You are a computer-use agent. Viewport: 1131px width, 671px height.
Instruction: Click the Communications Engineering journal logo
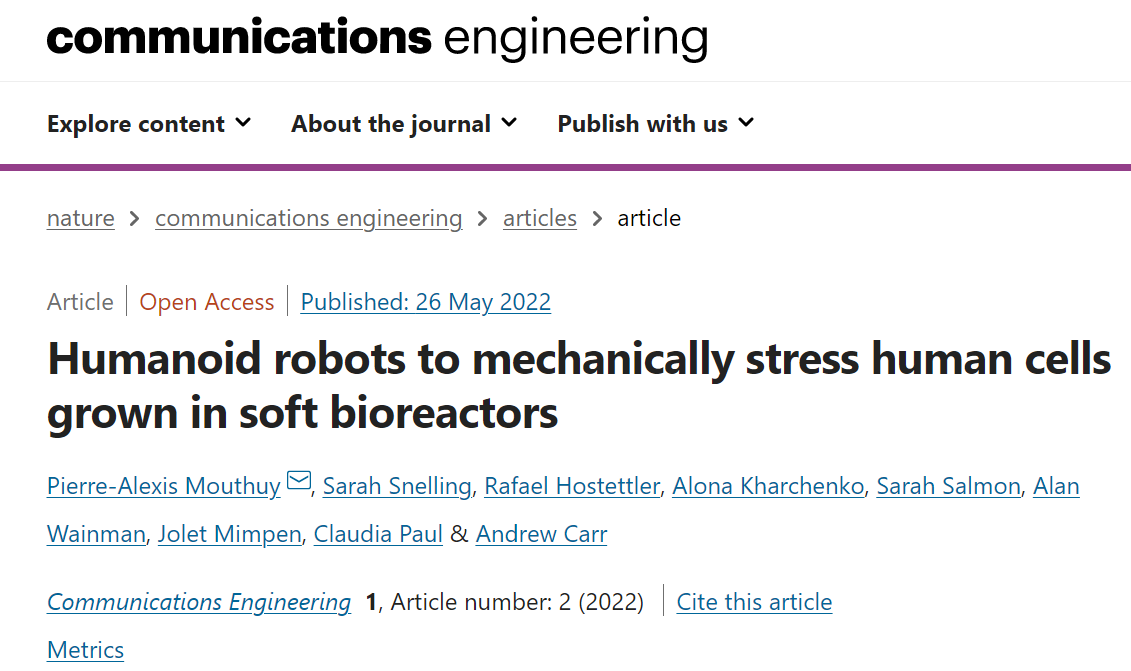377,39
